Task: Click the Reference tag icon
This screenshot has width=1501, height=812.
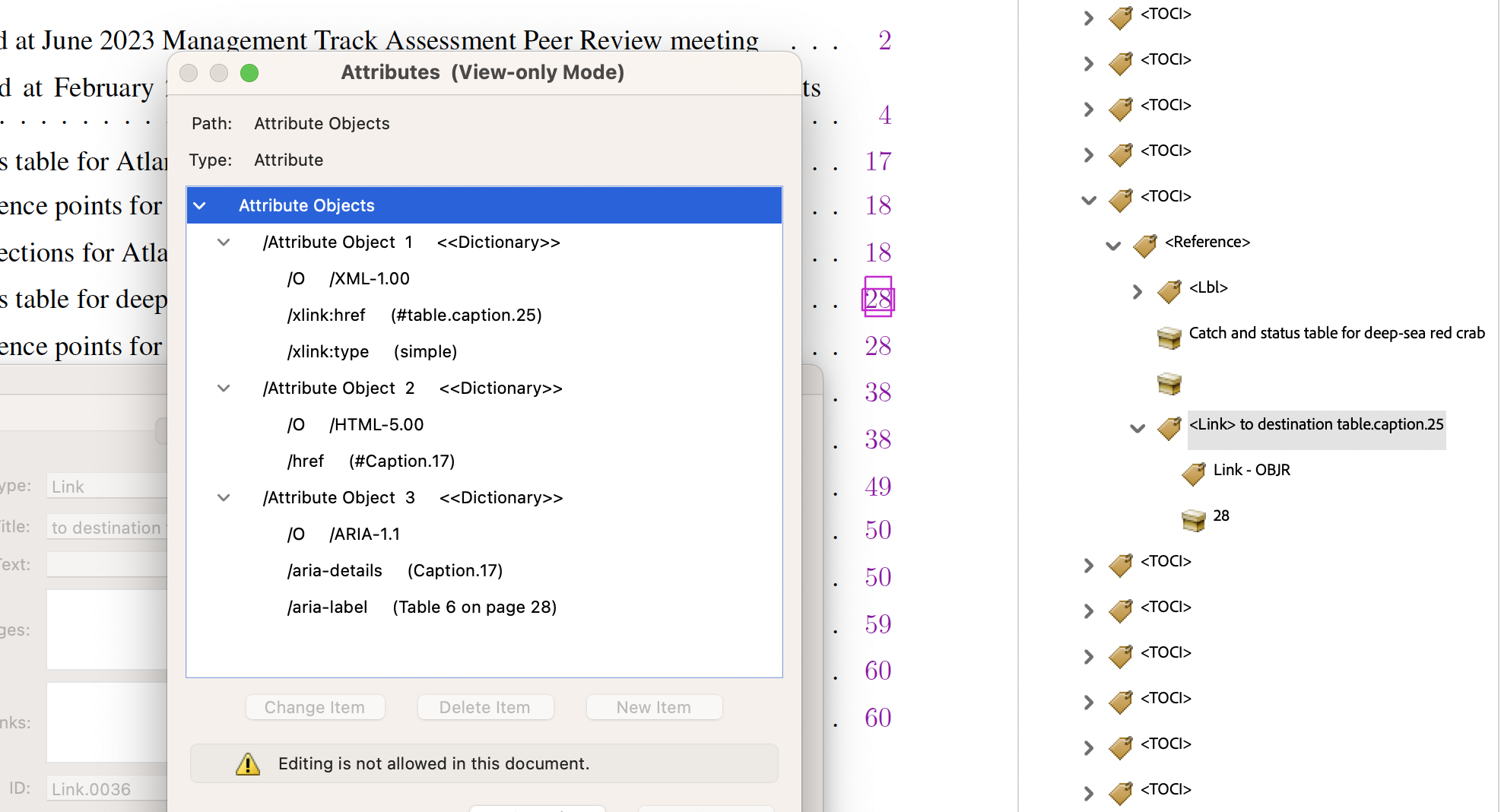Action: pos(1144,245)
